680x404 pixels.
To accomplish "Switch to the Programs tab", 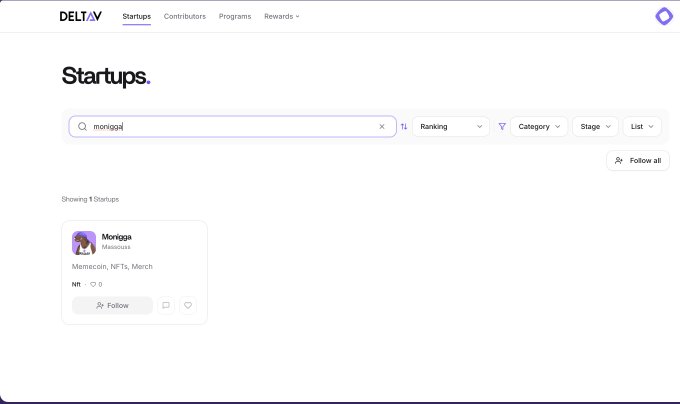I will 235,16.
